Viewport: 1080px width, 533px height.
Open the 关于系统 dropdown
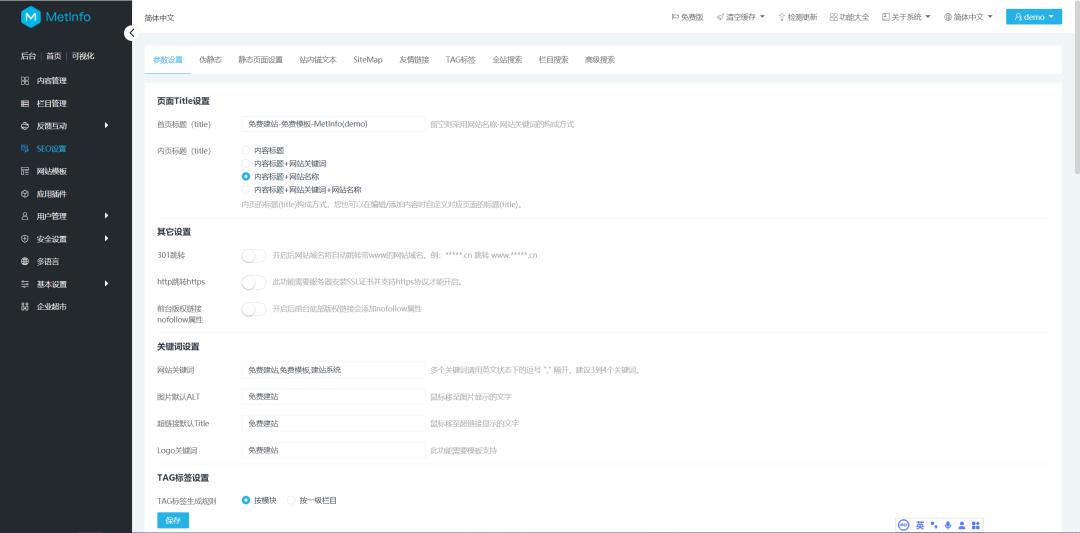pos(906,17)
